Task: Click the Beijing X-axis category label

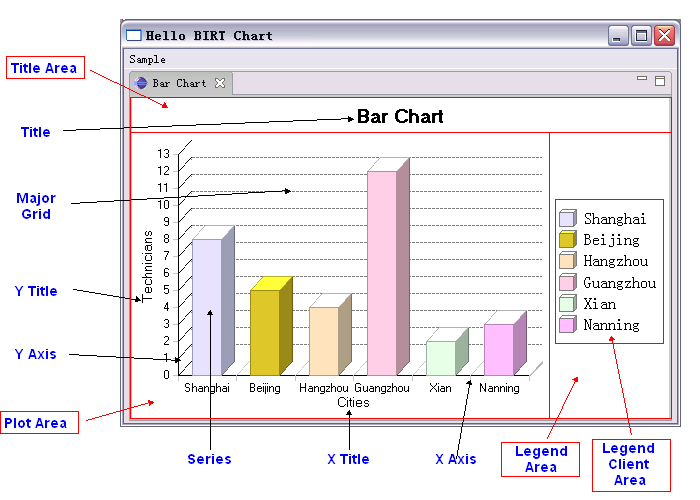Action: tap(265, 388)
